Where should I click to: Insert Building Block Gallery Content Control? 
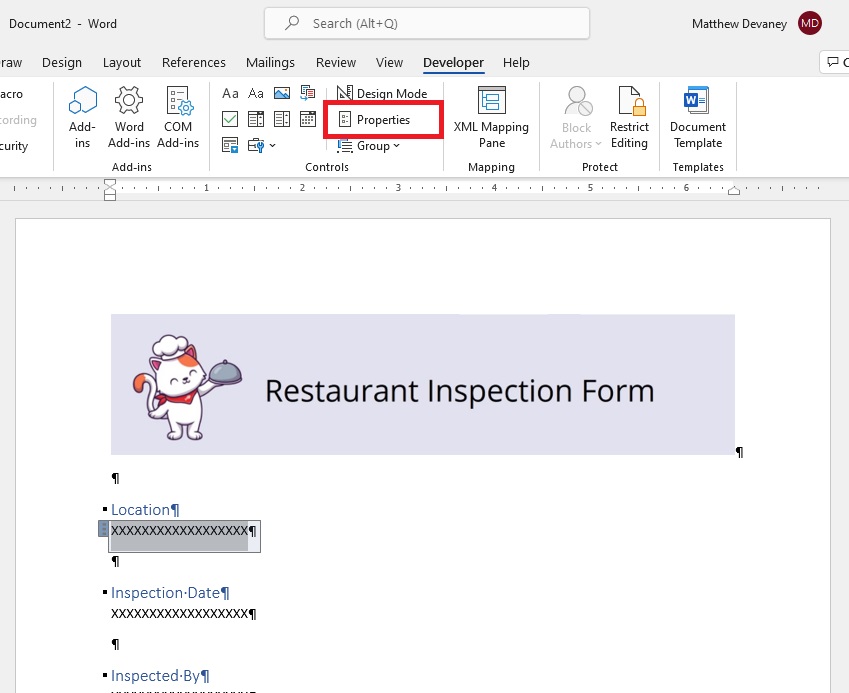[308, 93]
